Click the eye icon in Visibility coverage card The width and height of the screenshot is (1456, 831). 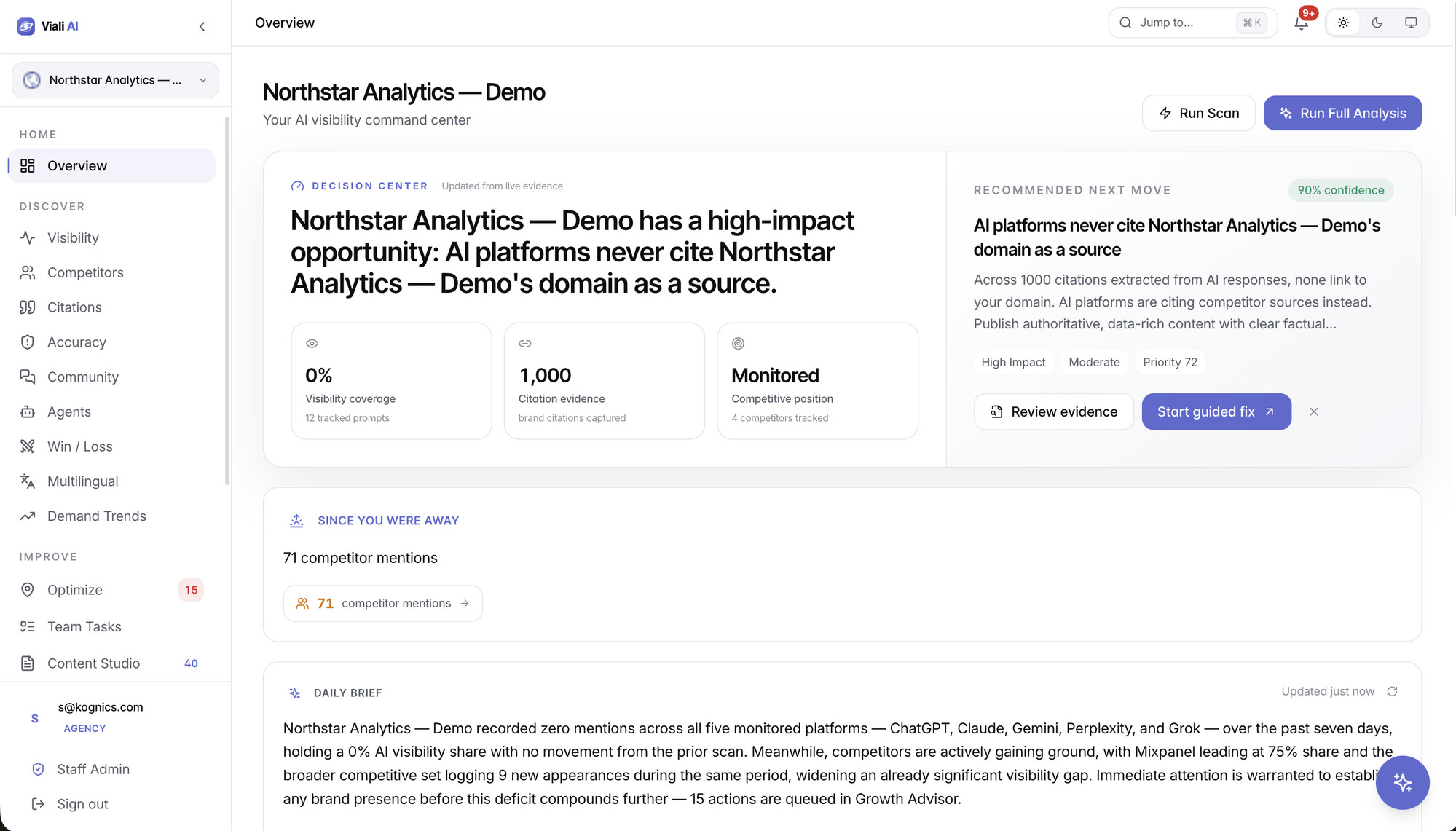pyautogui.click(x=312, y=343)
